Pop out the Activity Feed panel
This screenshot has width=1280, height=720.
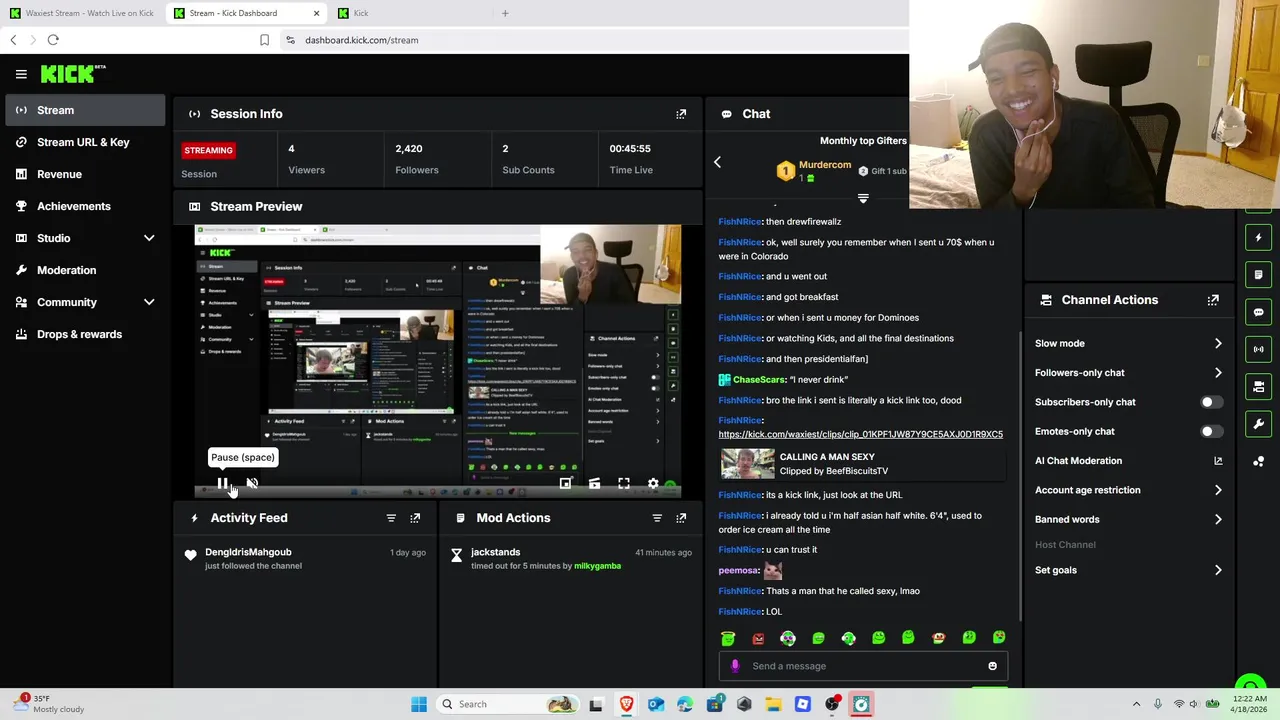click(x=415, y=518)
